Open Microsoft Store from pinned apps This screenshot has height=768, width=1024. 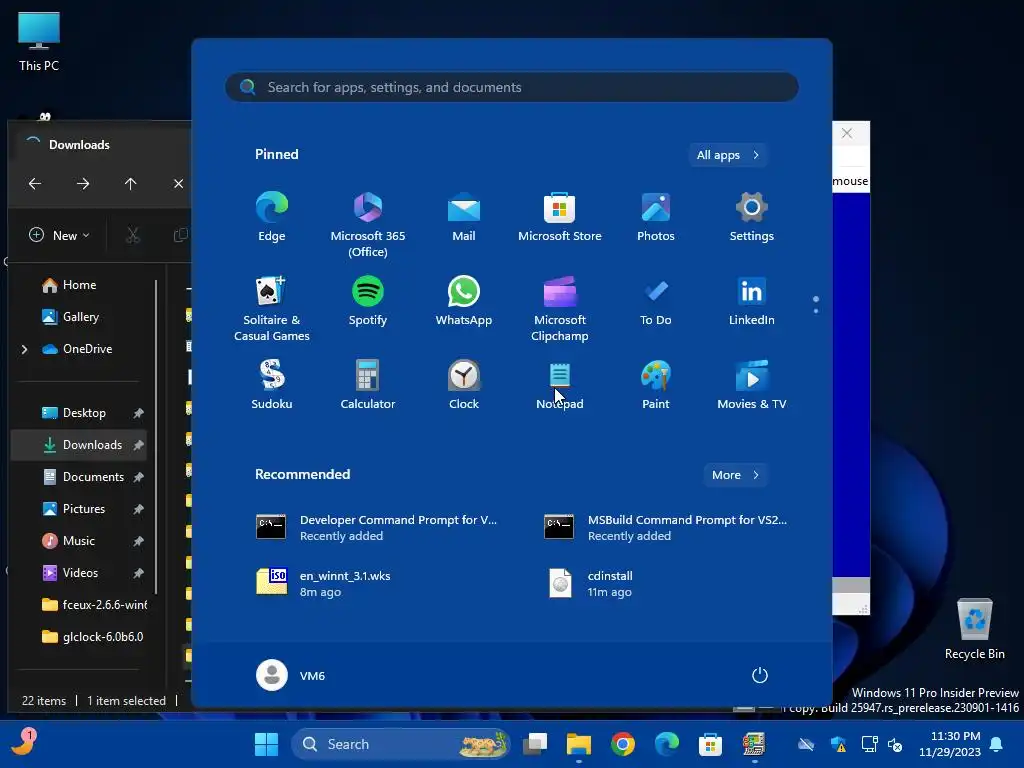point(560,217)
